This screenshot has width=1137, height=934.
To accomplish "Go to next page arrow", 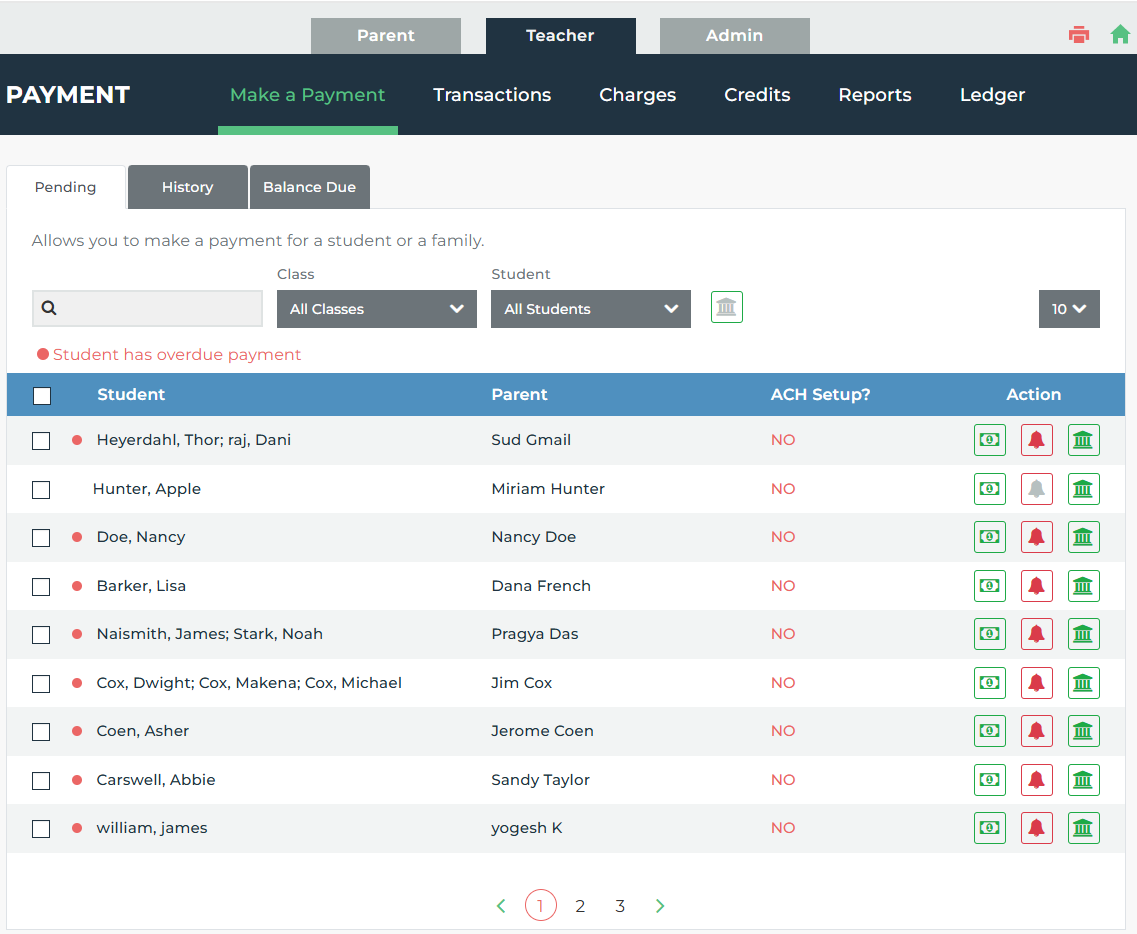I will pos(660,906).
